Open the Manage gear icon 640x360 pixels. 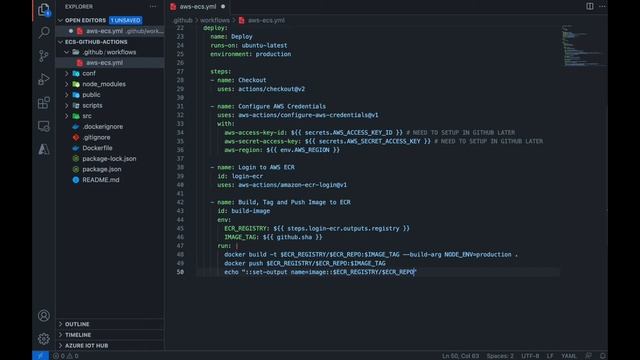[x=44, y=338]
